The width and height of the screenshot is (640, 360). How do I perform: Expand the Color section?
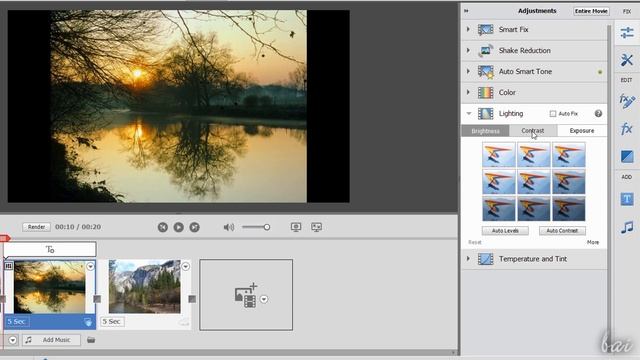[468, 92]
